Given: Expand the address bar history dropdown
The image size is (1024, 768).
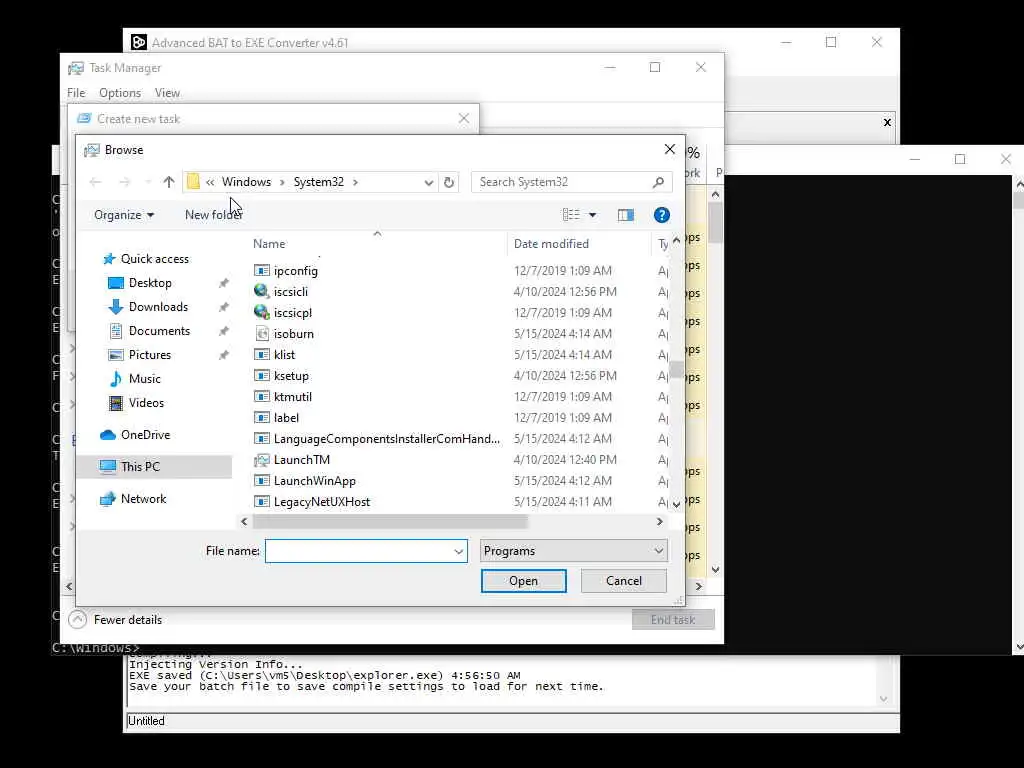Looking at the screenshot, I should coord(428,182).
